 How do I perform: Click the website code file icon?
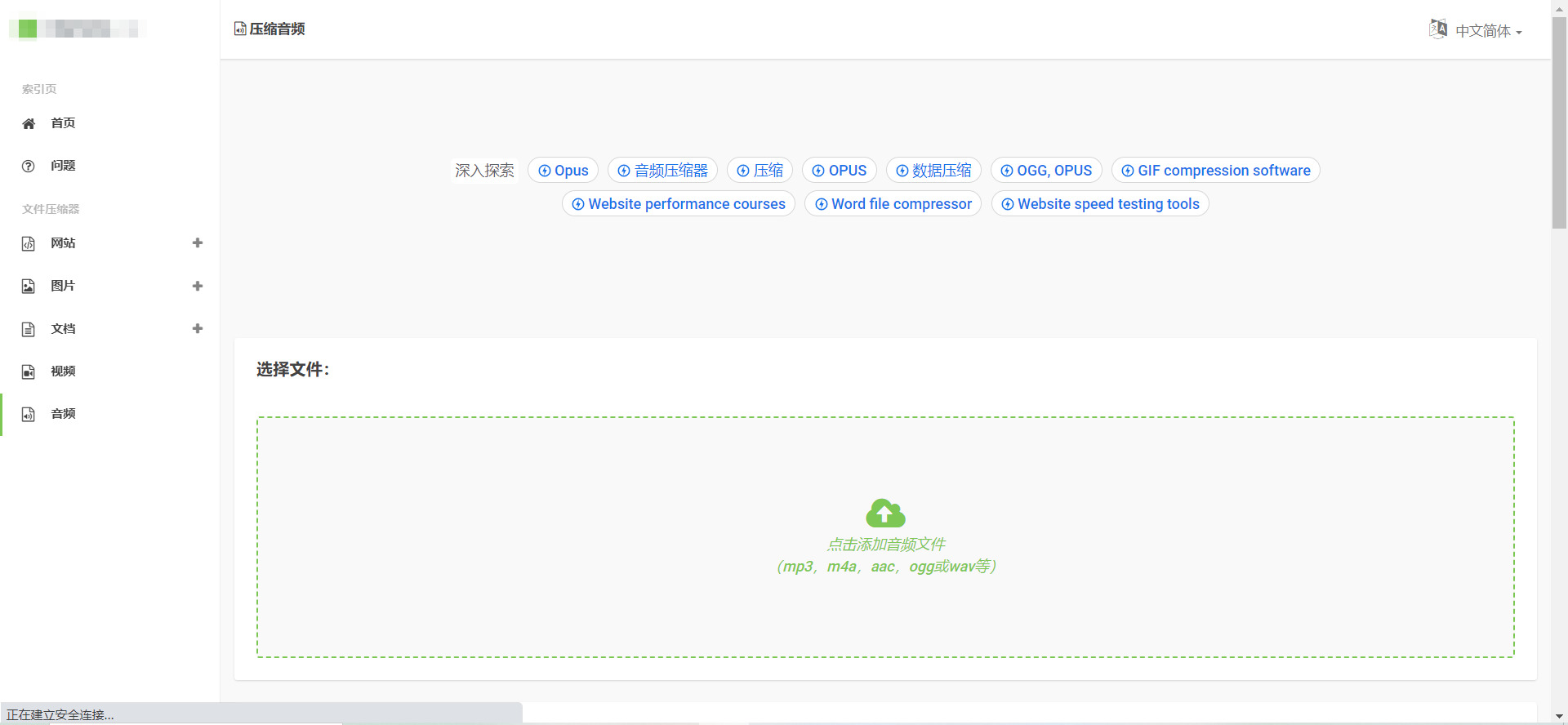coord(29,243)
